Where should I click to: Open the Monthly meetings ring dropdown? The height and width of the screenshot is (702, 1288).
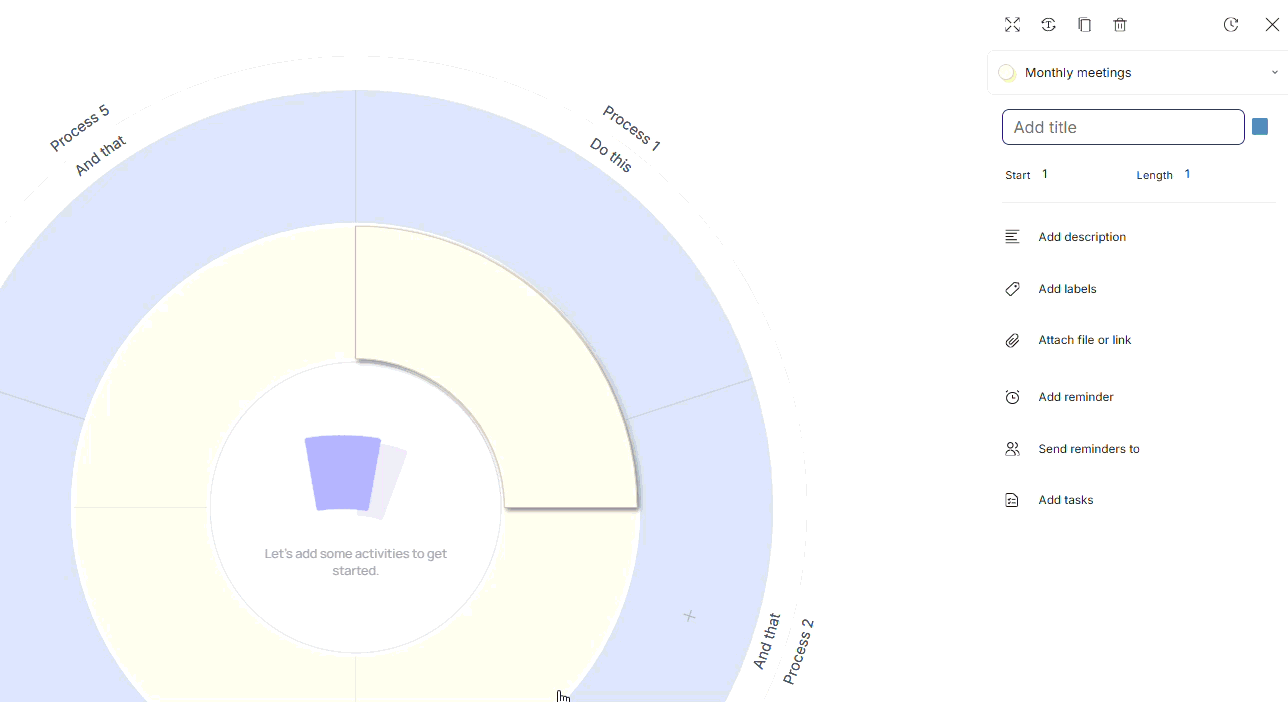(x=1138, y=73)
